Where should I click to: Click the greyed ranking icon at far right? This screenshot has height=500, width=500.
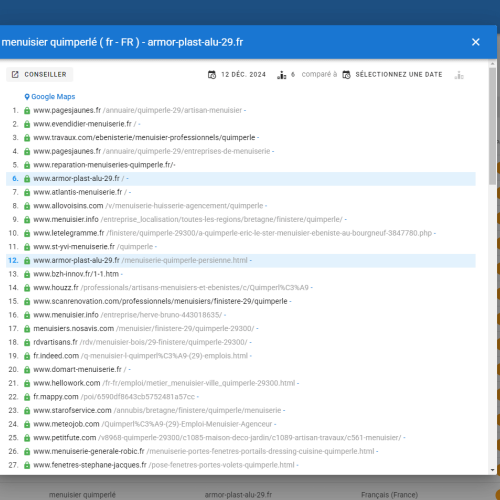click(459, 75)
